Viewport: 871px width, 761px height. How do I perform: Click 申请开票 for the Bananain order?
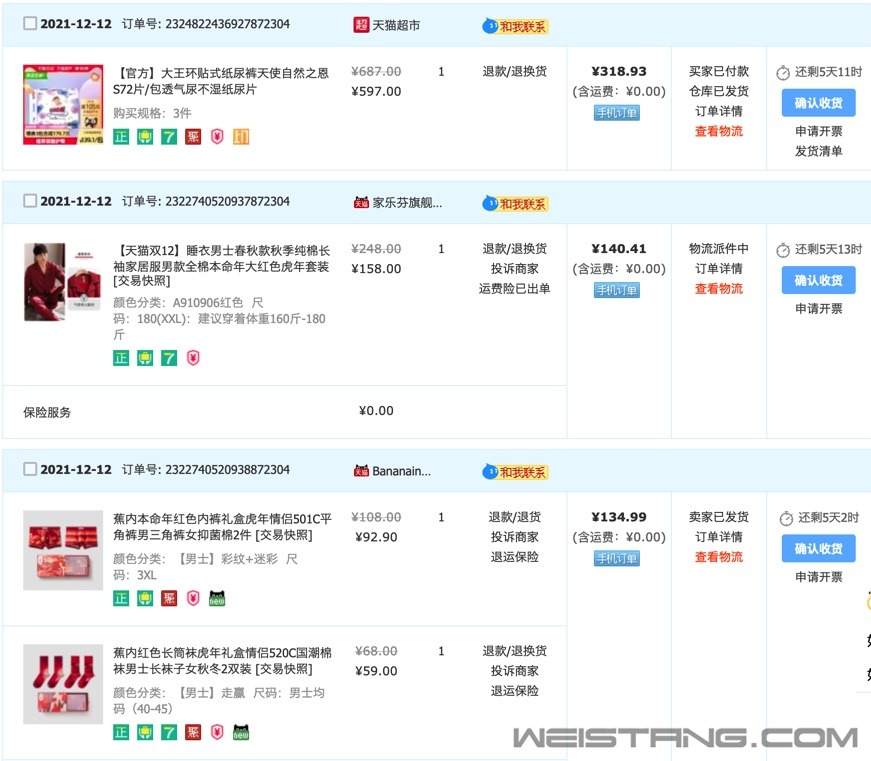818,577
